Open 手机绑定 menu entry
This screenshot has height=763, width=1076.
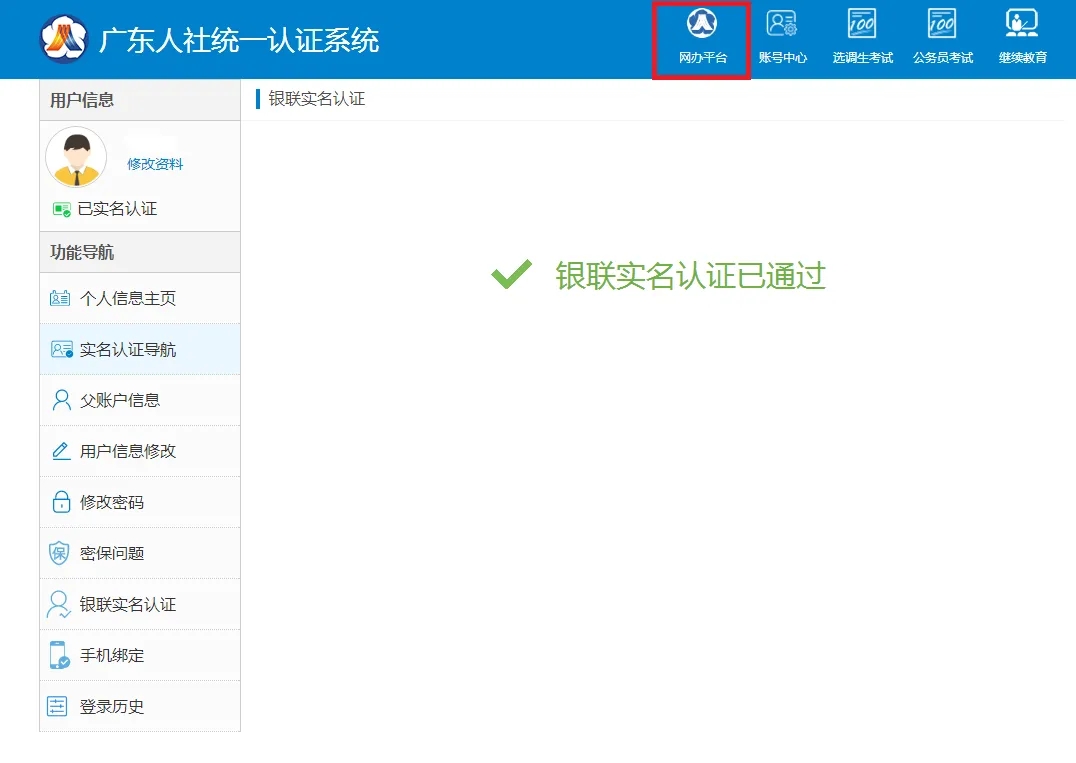click(x=140, y=655)
